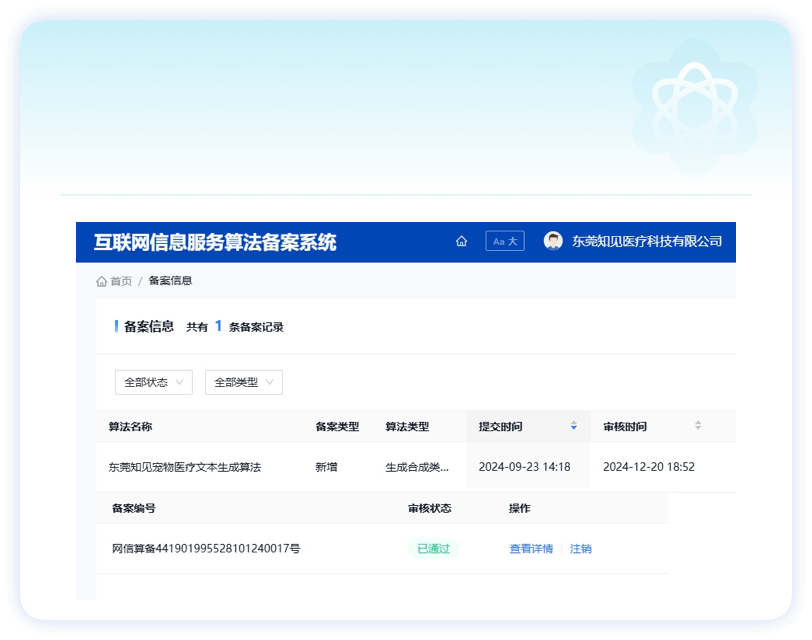Select filing number 网信算备441901995528101240017号

[x=206, y=549]
